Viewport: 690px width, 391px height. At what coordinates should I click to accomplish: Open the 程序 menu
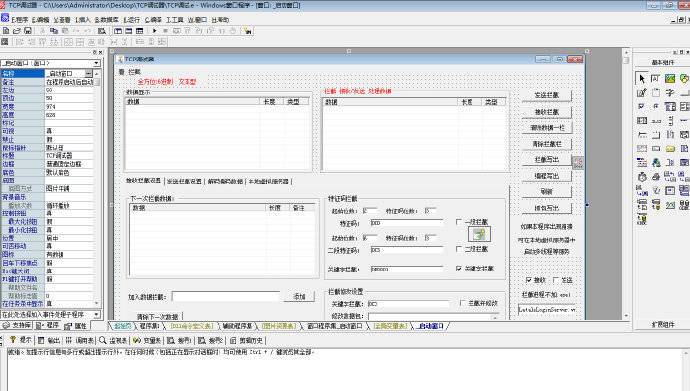tap(19, 20)
